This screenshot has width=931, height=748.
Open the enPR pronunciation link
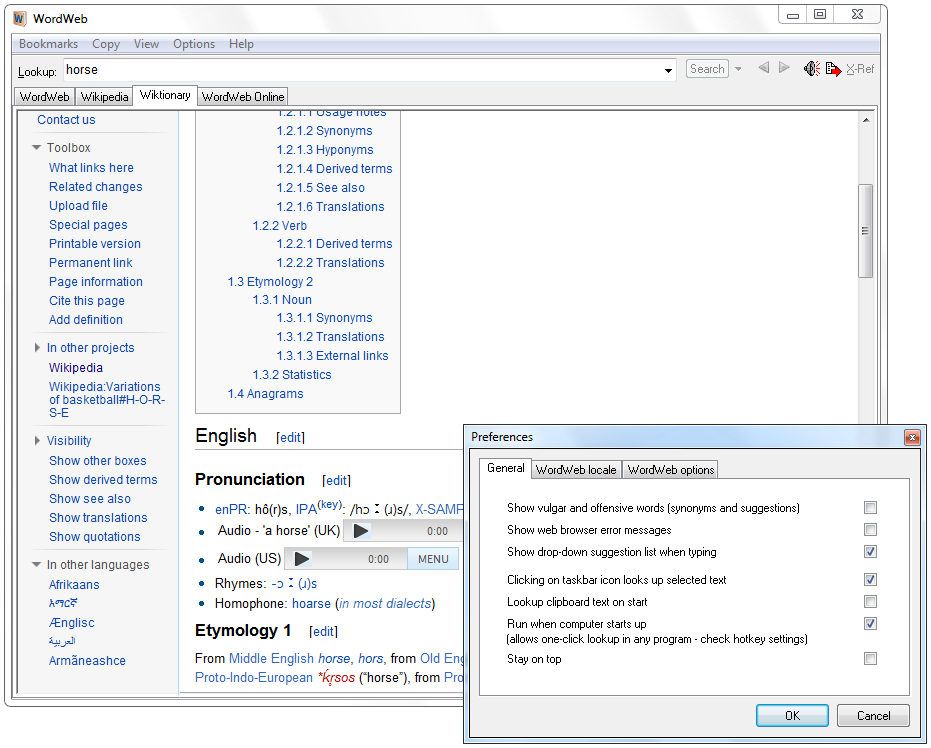pyautogui.click(x=230, y=509)
